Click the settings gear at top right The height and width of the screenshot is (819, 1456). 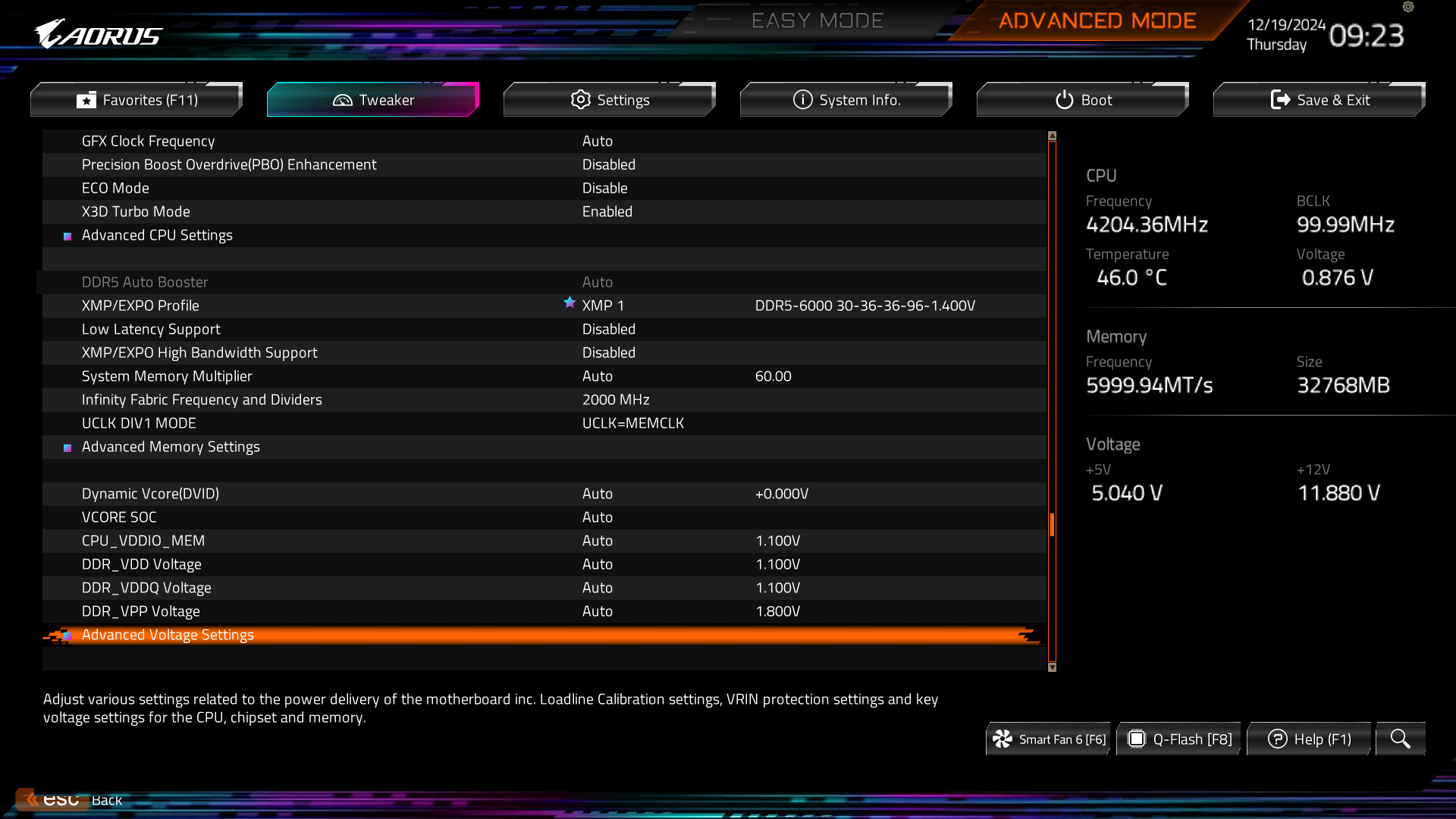[1408, 7]
